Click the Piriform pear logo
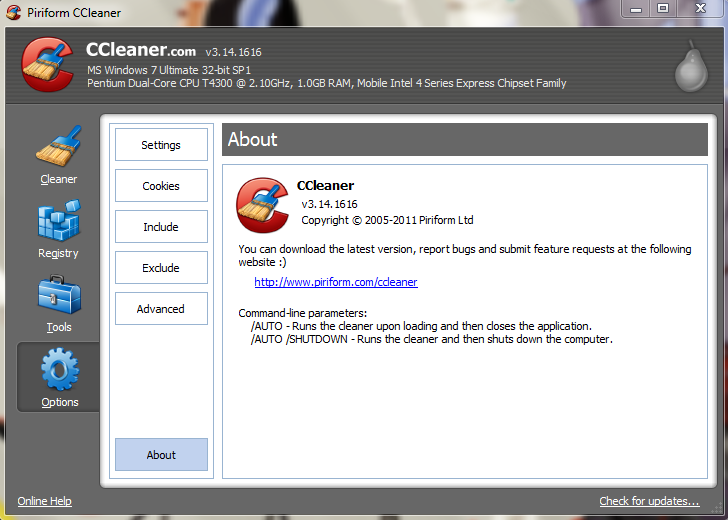 691,66
